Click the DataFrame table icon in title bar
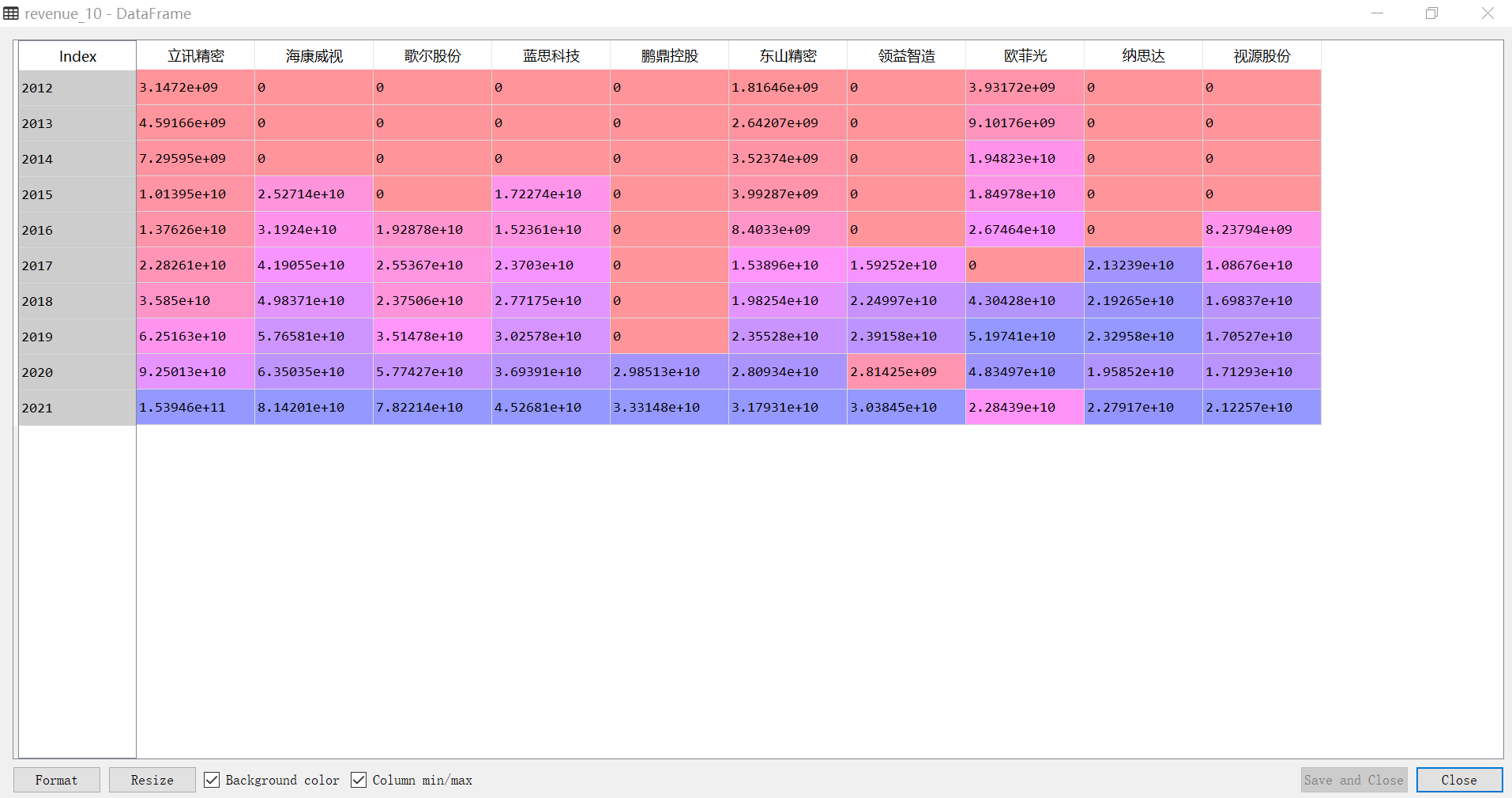Image resolution: width=1512 pixels, height=798 pixels. (11, 13)
